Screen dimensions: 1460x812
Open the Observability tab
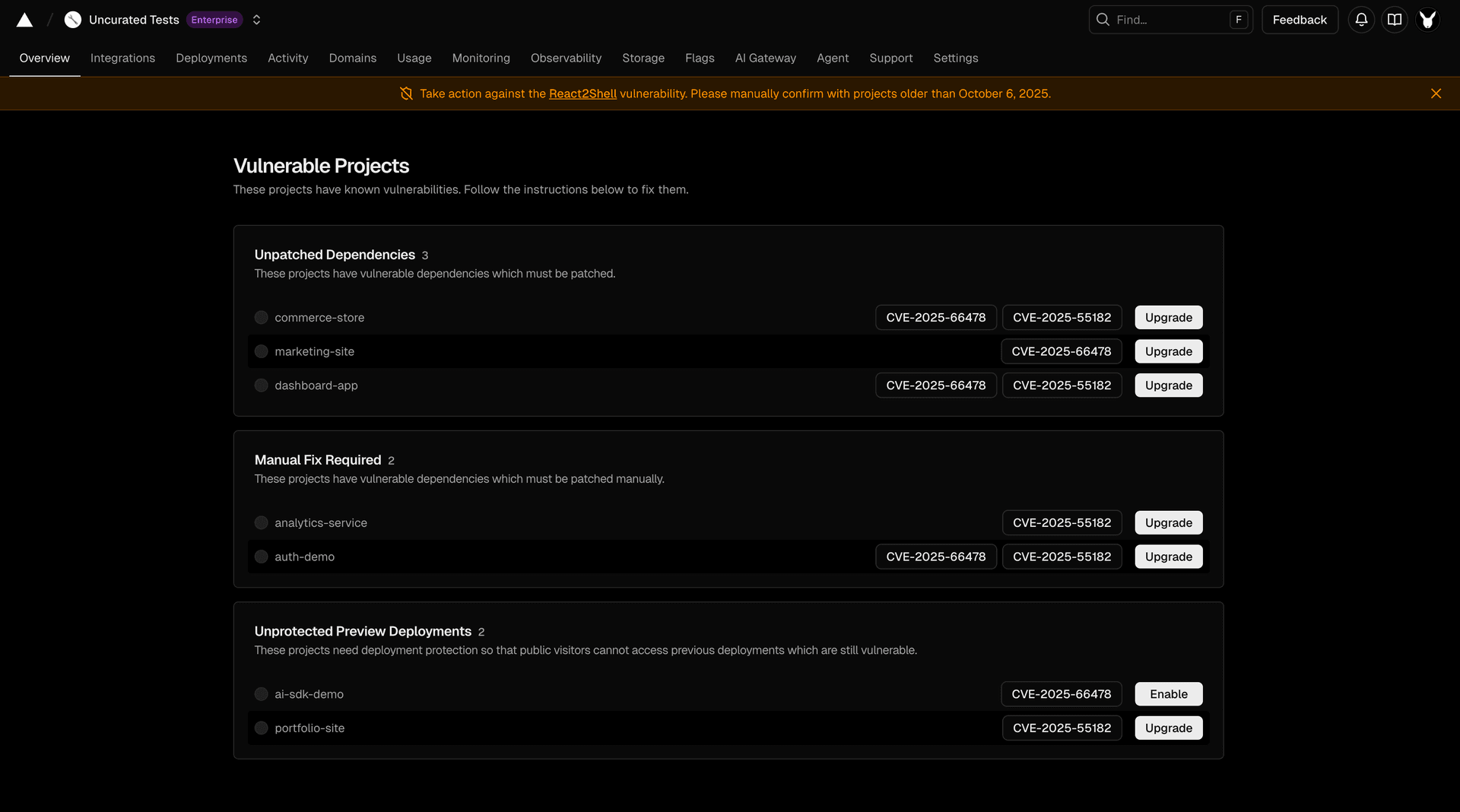(566, 58)
